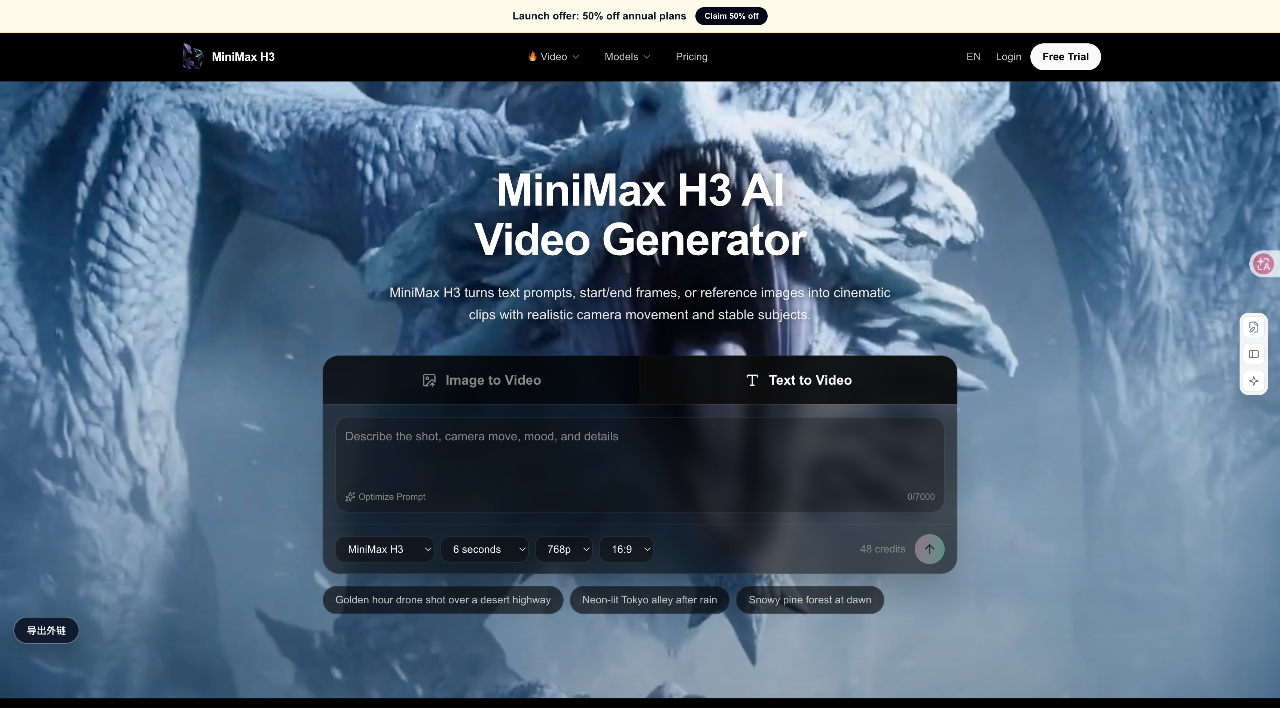Click the Image to Video picture icon
This screenshot has height=708, width=1280.
pos(429,380)
